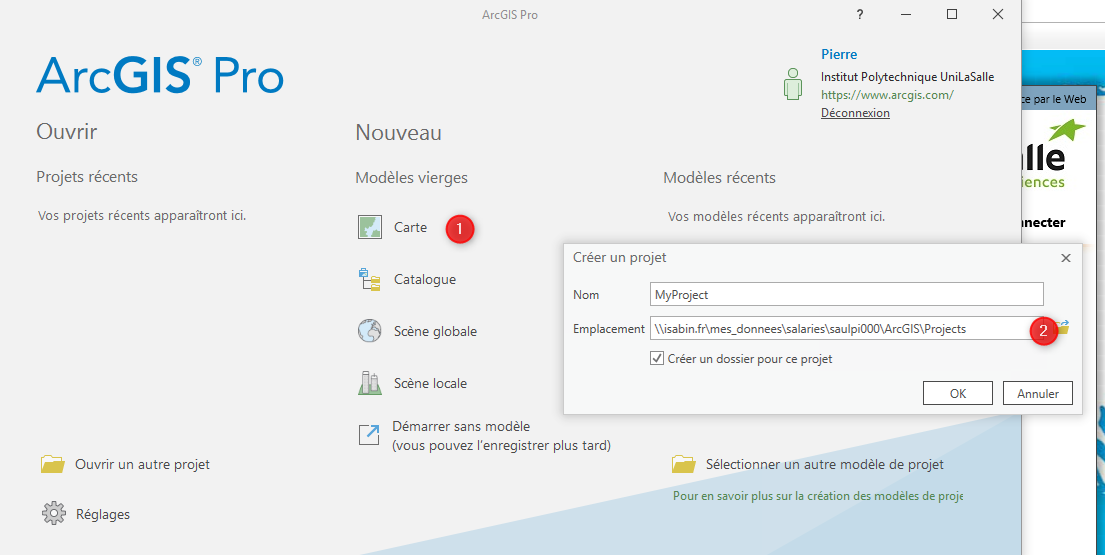1105x555 pixels.
Task: Click the Institut Polytechnique UniLaSalle organization text
Action: (x=908, y=77)
